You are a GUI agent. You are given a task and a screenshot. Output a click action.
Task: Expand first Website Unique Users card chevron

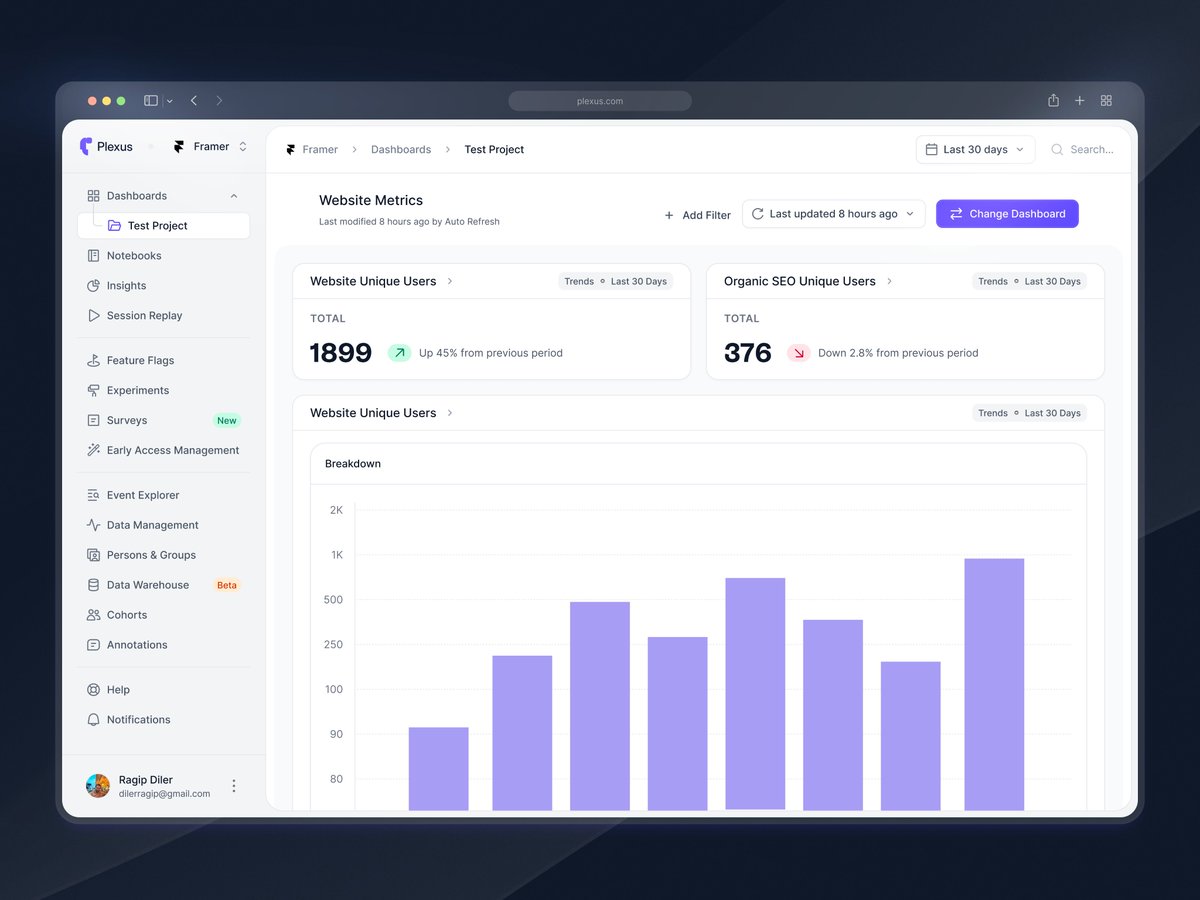[450, 282]
